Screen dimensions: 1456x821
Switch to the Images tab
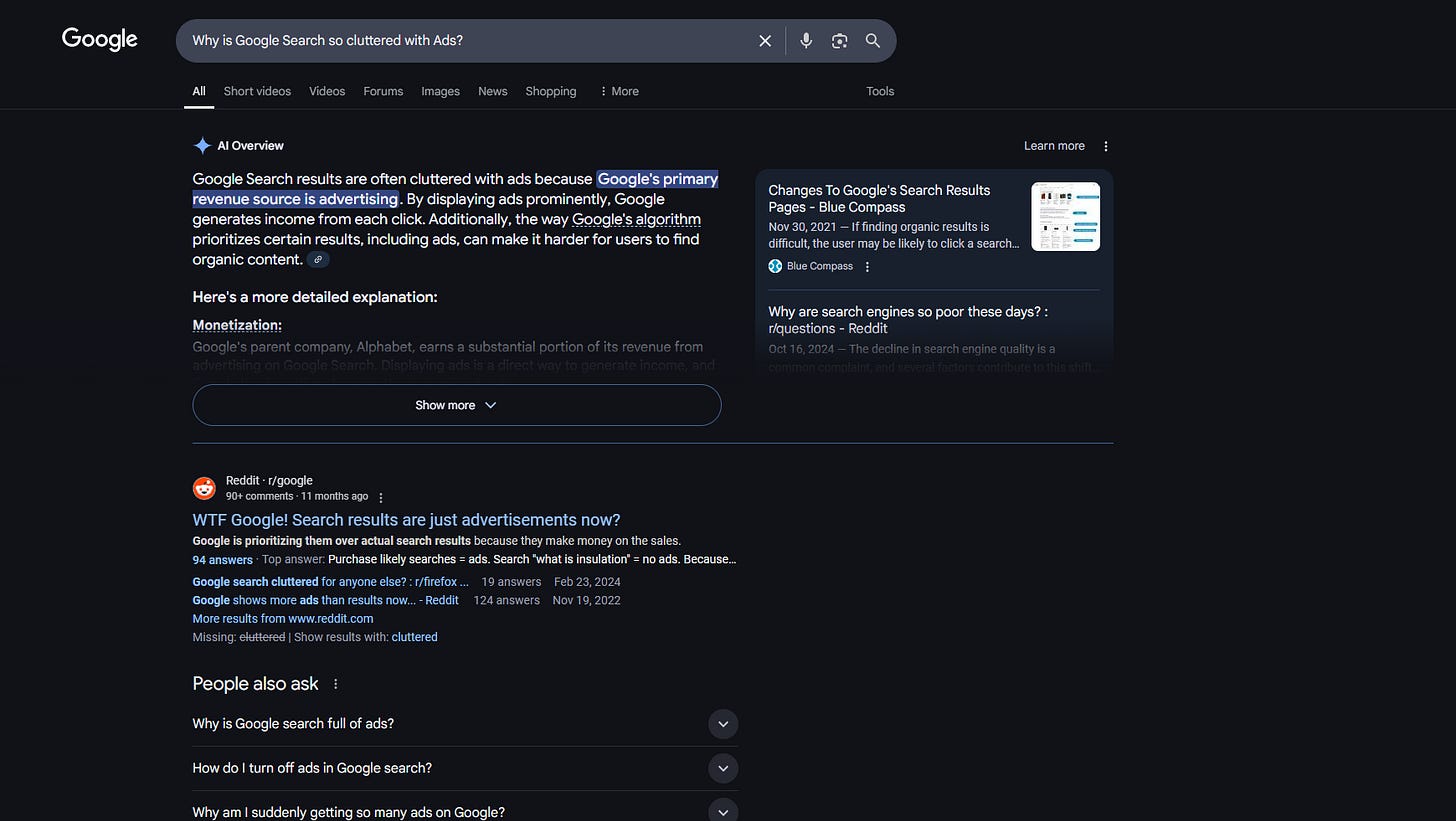pos(440,91)
